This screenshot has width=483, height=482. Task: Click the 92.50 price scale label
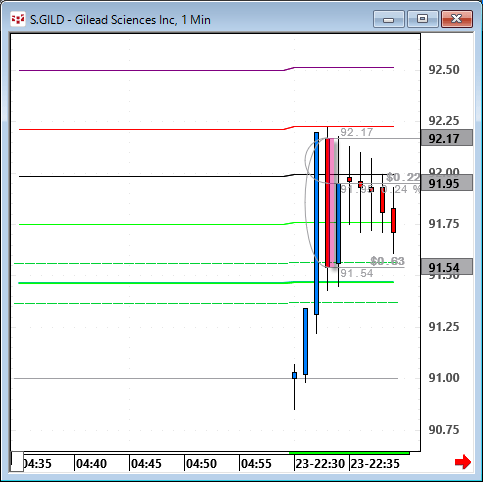[444, 70]
